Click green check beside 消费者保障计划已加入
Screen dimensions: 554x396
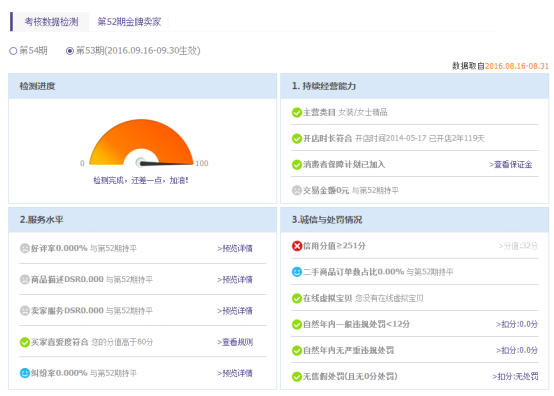tap(296, 165)
